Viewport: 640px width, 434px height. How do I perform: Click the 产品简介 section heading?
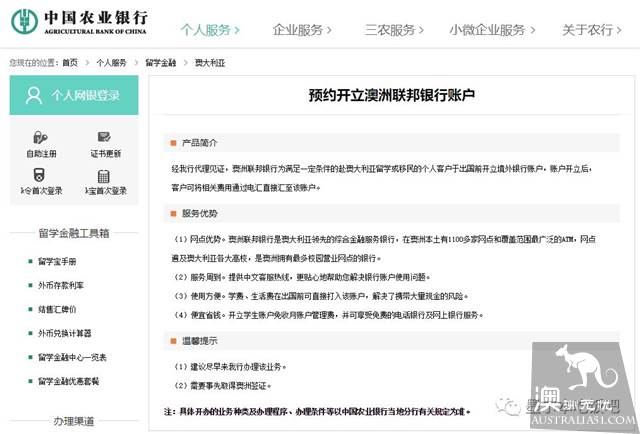click(200, 143)
